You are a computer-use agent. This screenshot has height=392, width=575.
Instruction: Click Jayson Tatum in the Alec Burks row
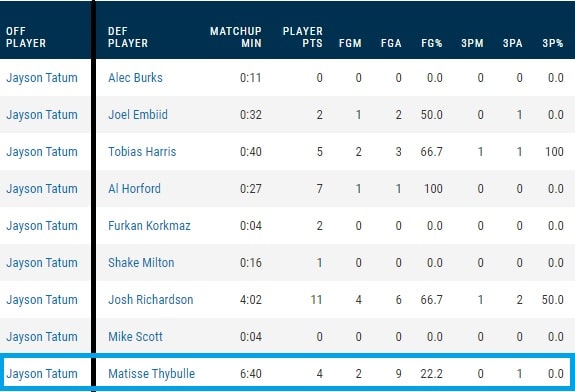click(42, 78)
